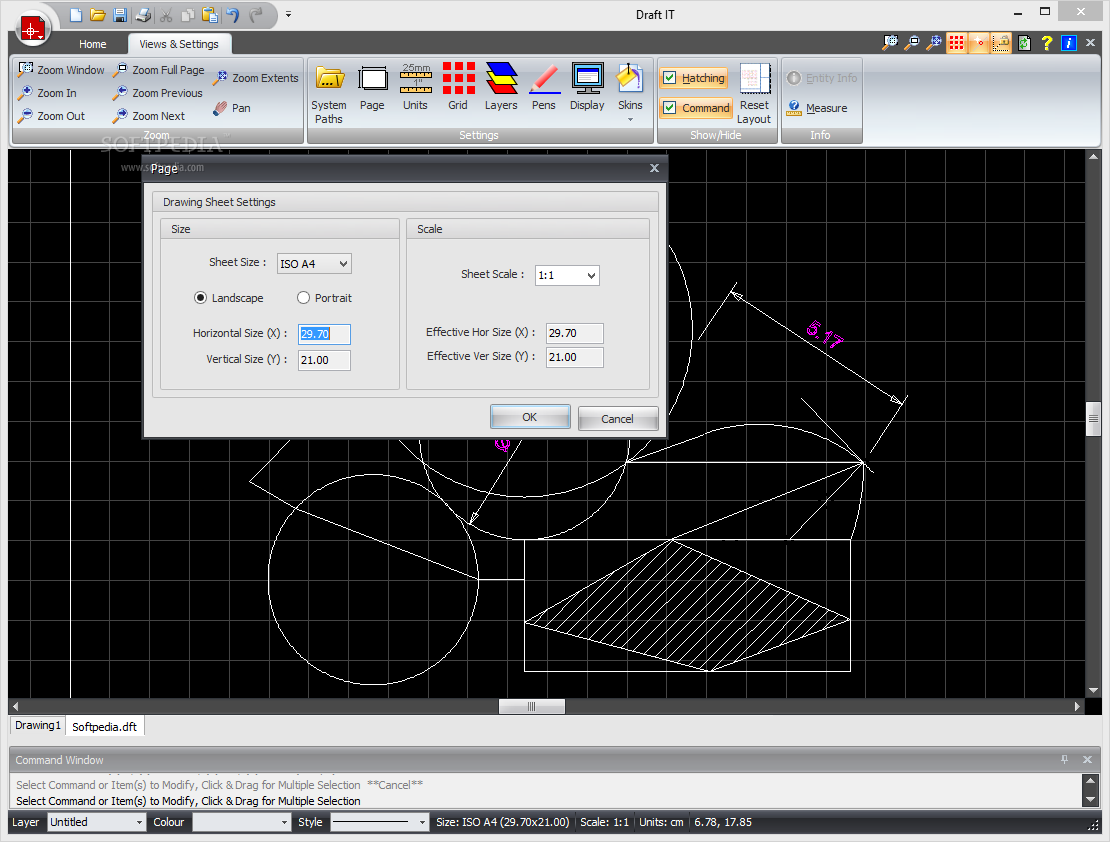Toggle the Command window checkbox

coord(670,108)
